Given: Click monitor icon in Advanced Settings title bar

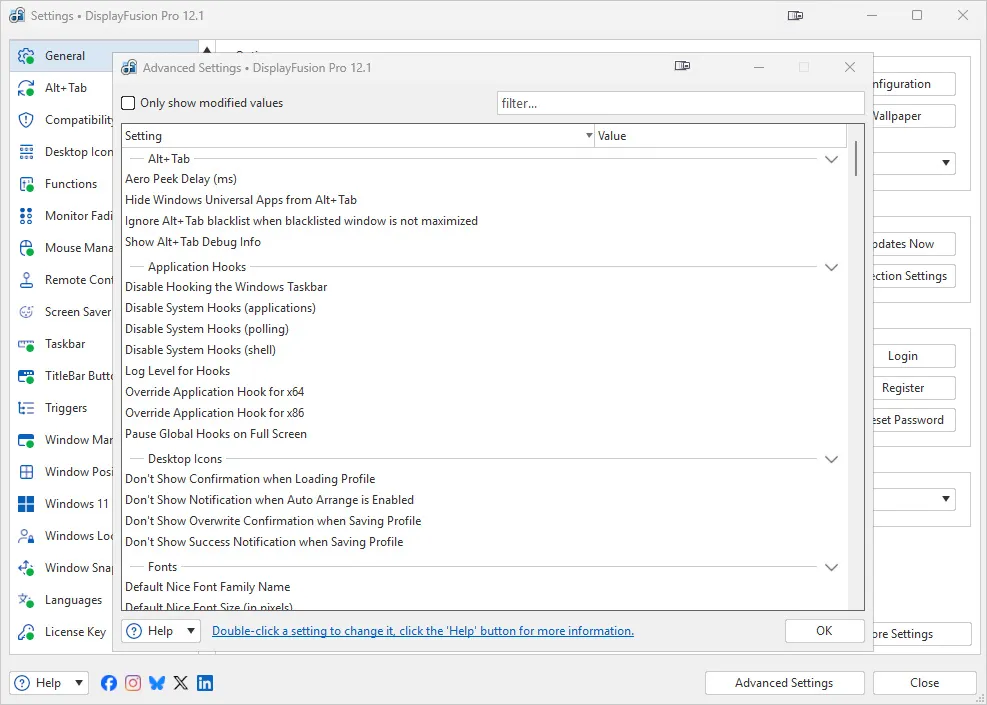Looking at the screenshot, I should (682, 66).
